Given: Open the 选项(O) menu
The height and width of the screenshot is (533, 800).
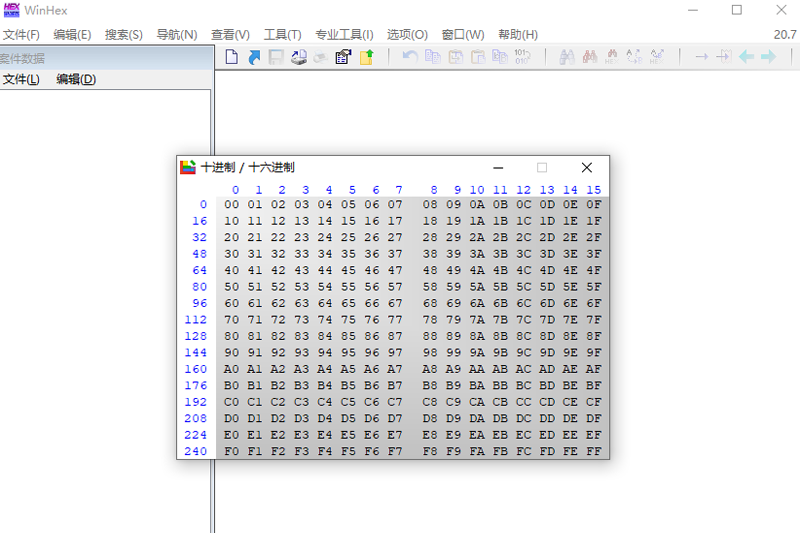Looking at the screenshot, I should (x=407, y=35).
